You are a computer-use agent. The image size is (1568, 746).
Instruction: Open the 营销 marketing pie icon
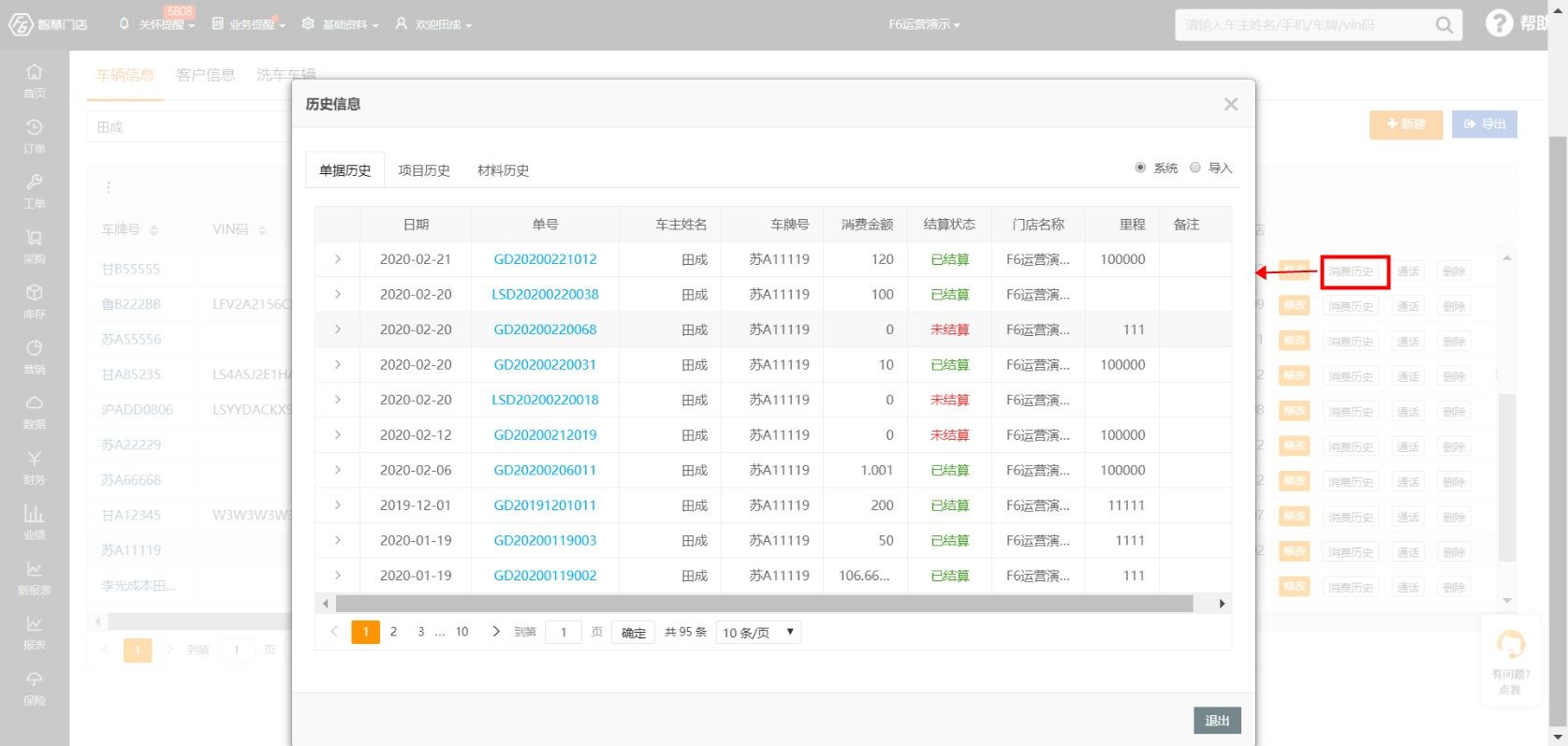(x=34, y=347)
